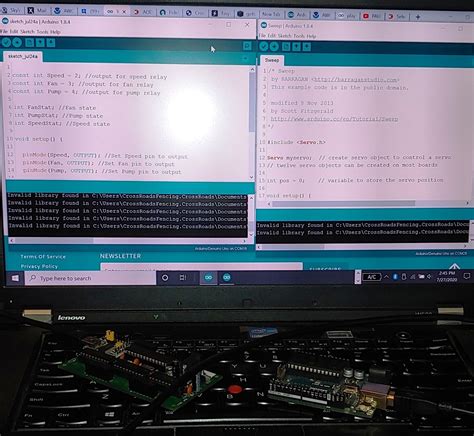Open Help menu in sketch_jul24a window

pyautogui.click(x=55, y=32)
